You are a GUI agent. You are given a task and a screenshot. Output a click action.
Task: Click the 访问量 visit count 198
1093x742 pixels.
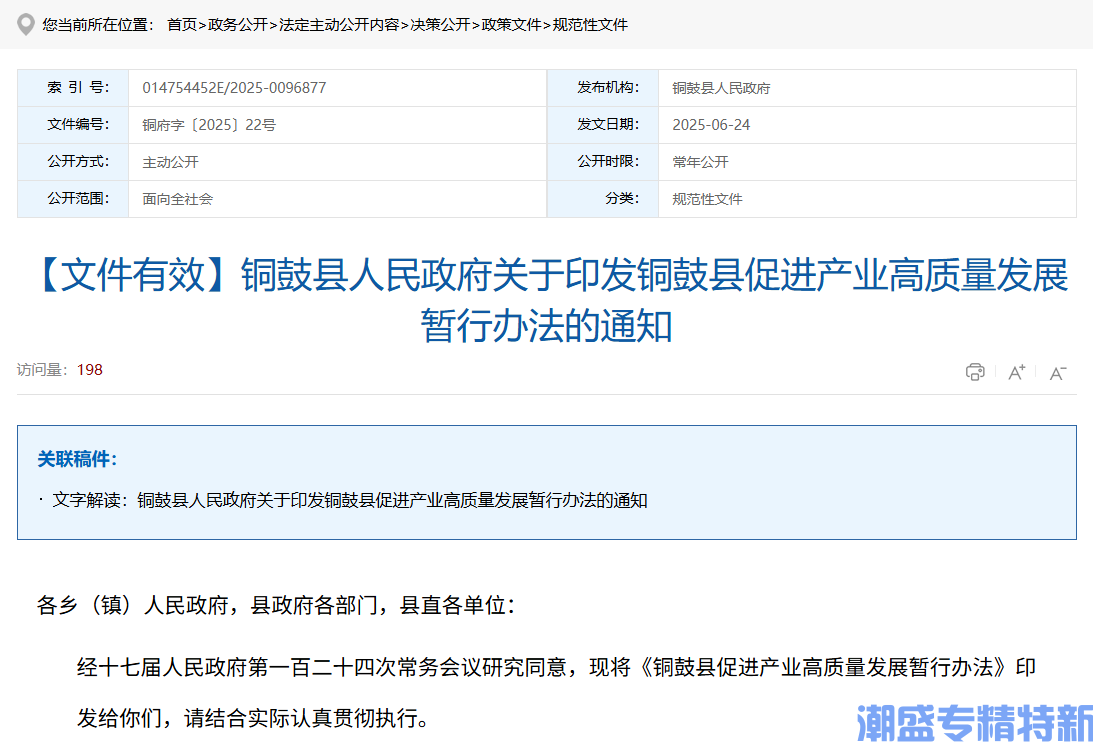[89, 369]
